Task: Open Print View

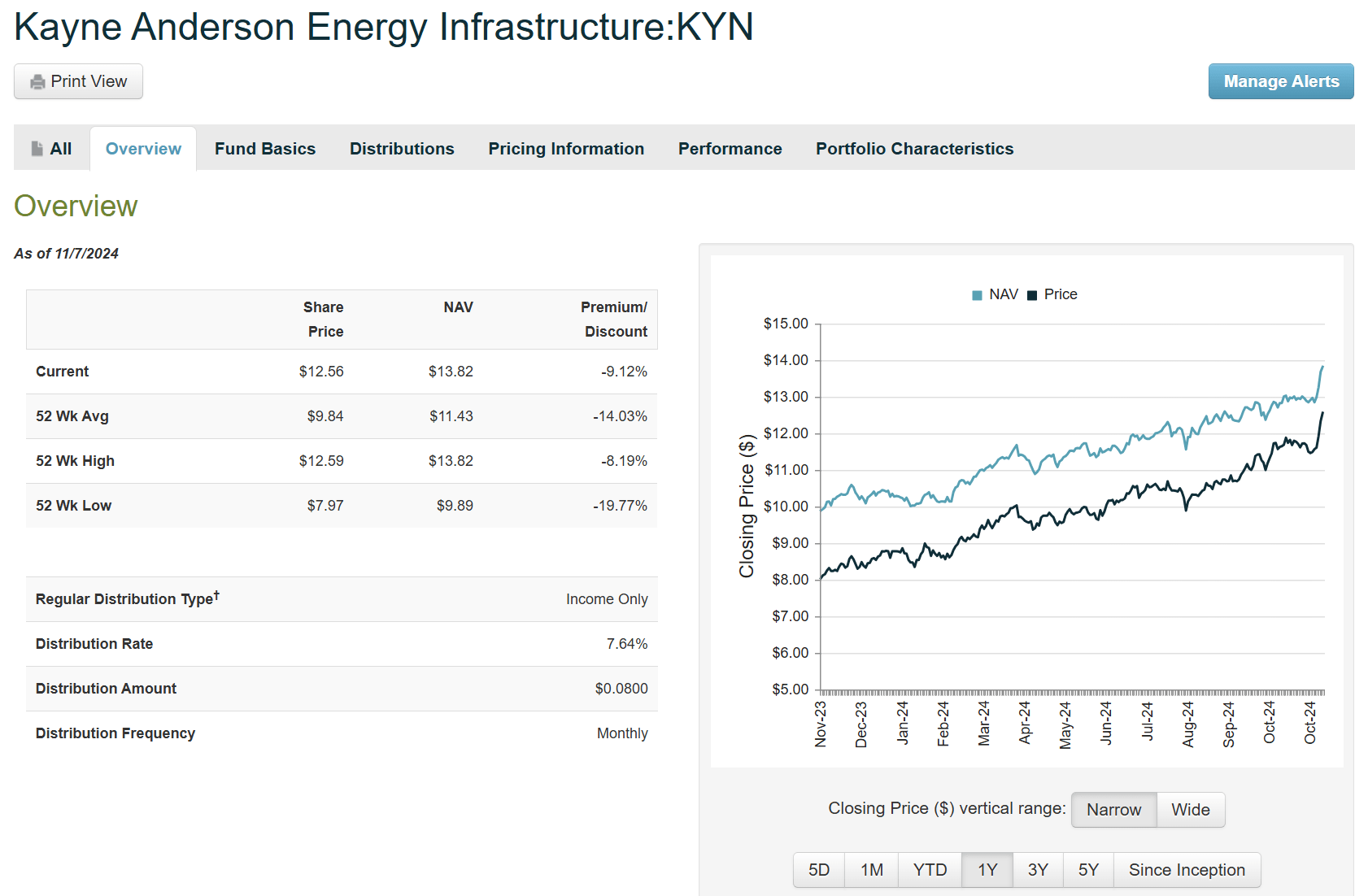Action: pyautogui.click(x=78, y=81)
